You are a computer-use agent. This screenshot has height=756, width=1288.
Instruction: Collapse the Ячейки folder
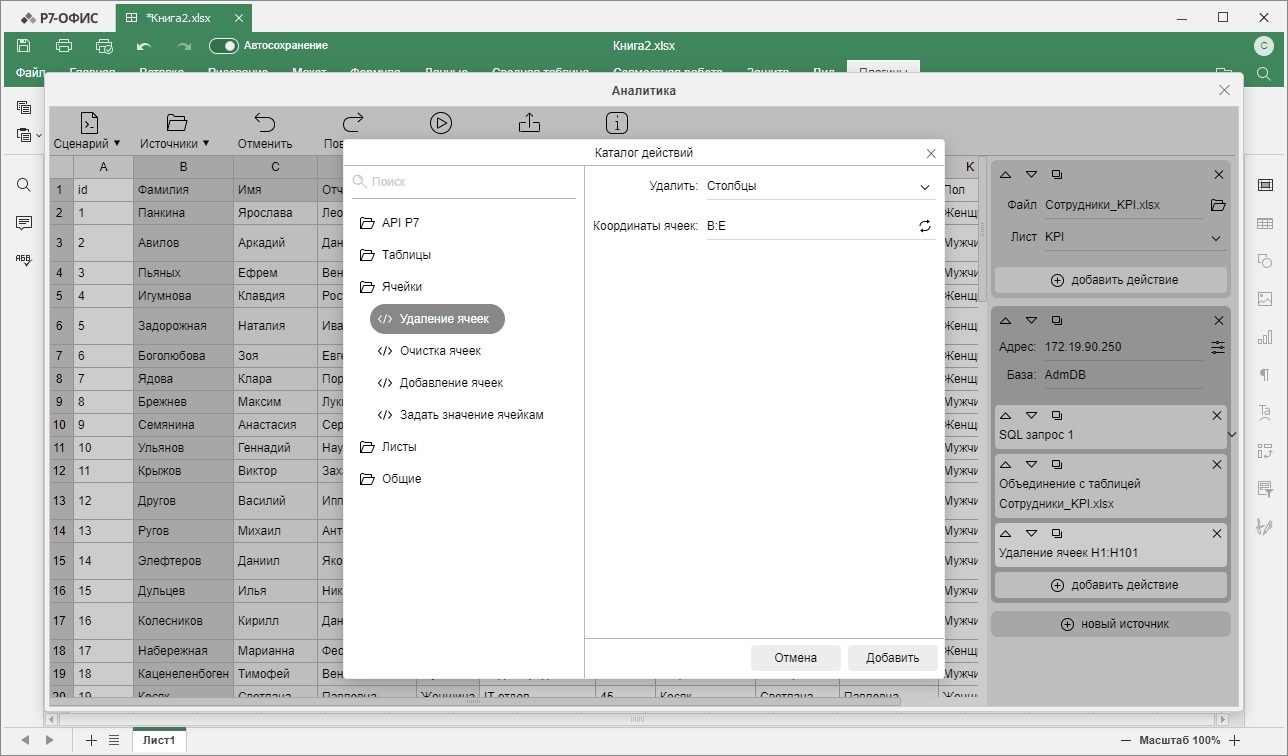(390, 287)
